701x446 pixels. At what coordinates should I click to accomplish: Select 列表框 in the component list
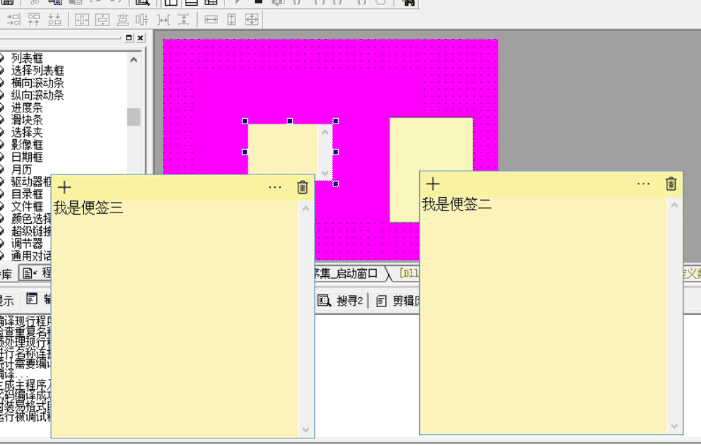(x=28, y=59)
